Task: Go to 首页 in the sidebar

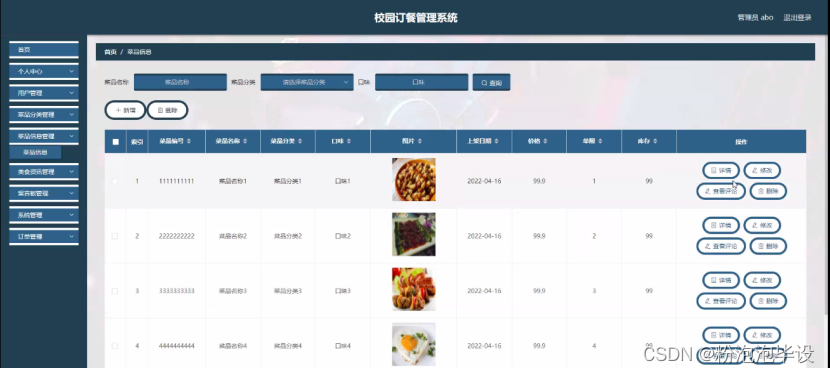Action: point(44,50)
